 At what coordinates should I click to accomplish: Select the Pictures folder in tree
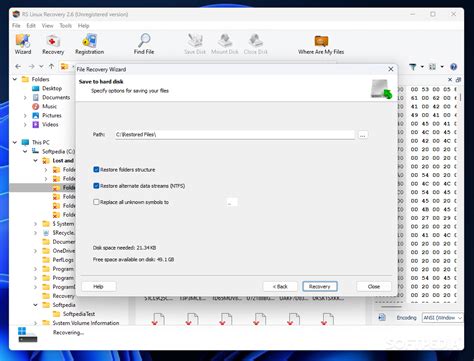point(52,115)
